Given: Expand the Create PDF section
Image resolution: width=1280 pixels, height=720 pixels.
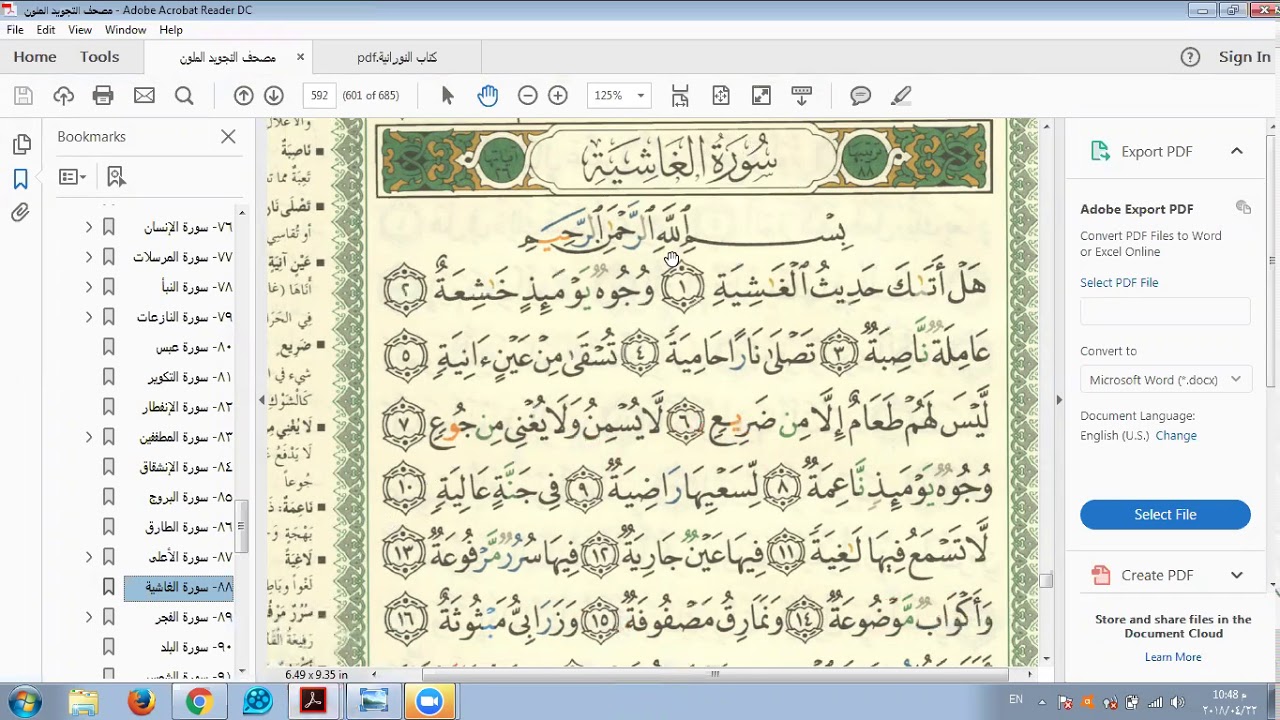Looking at the screenshot, I should [1237, 575].
